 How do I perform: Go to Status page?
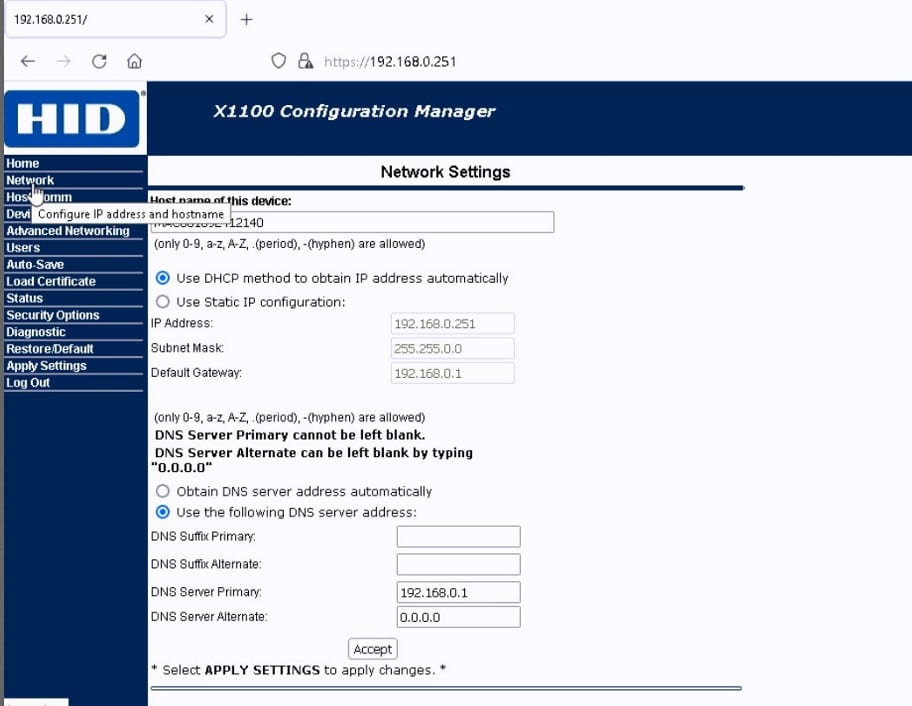pos(24,298)
